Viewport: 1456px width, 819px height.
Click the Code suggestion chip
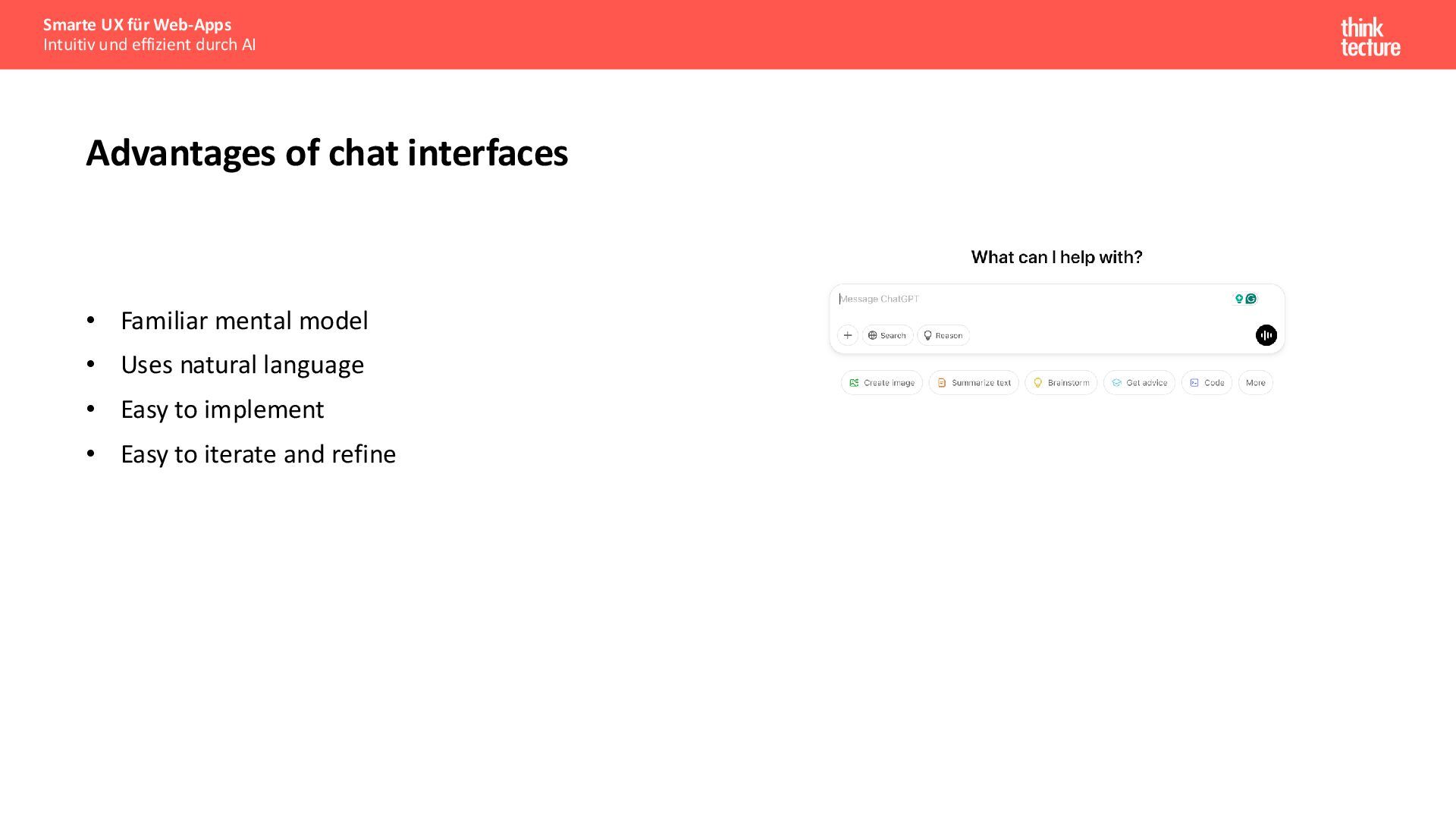click(1207, 383)
